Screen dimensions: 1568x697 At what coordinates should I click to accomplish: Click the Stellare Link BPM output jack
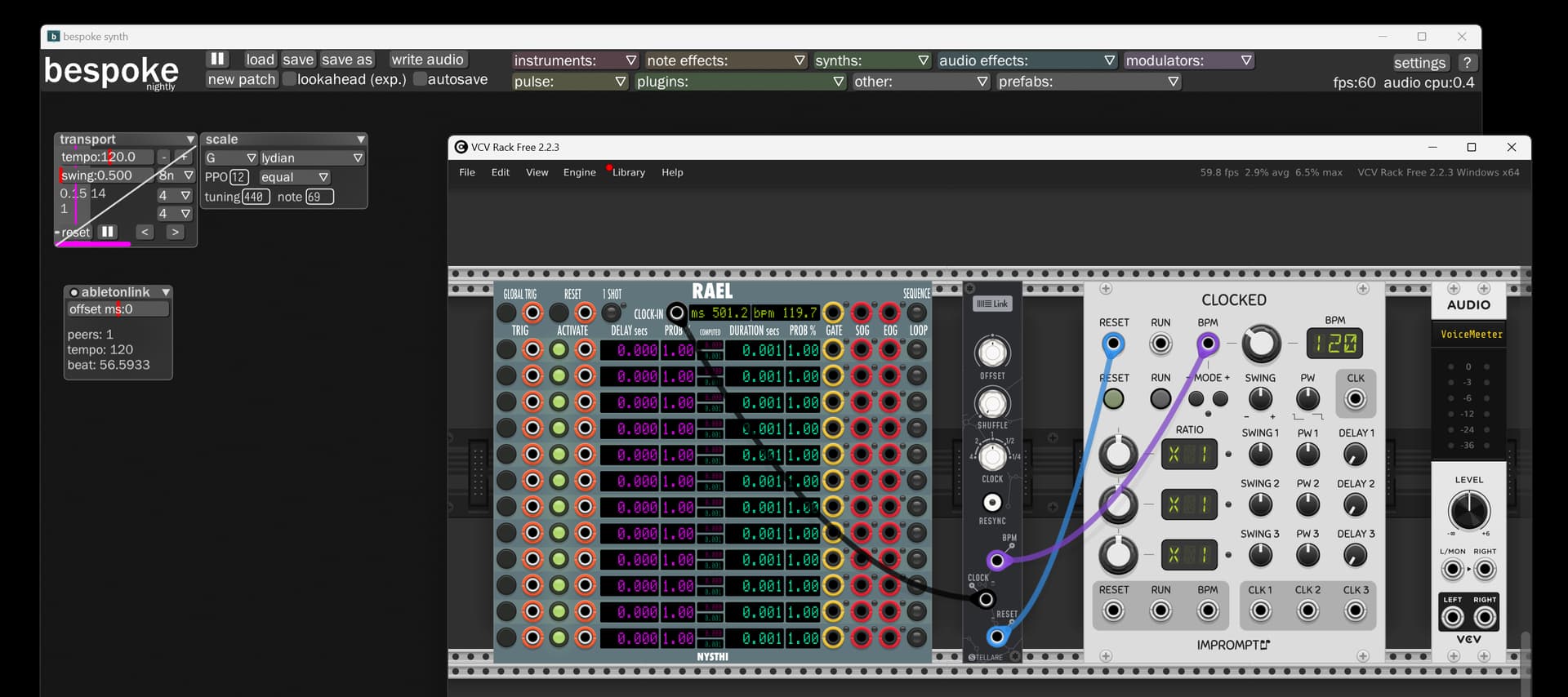coord(996,561)
